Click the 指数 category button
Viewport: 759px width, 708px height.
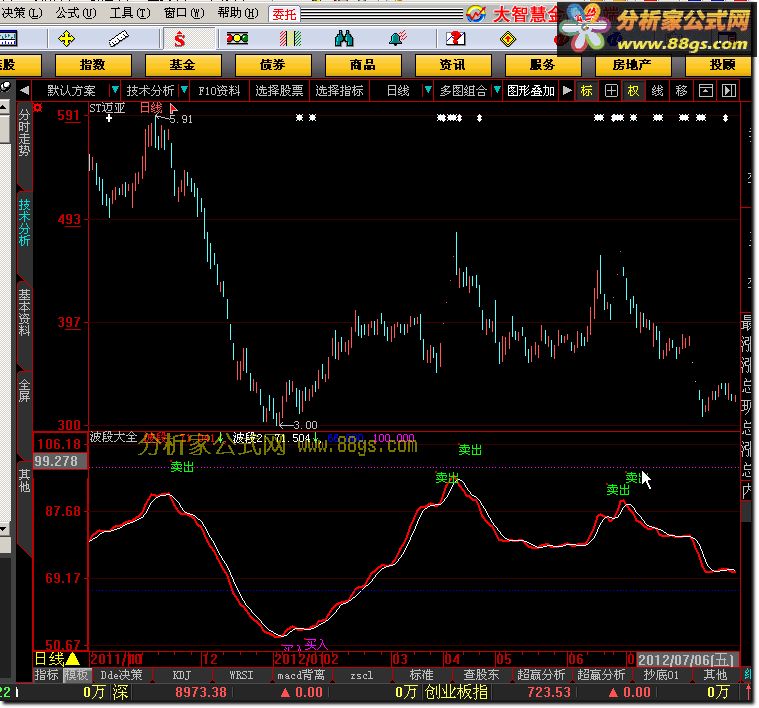[x=92, y=65]
